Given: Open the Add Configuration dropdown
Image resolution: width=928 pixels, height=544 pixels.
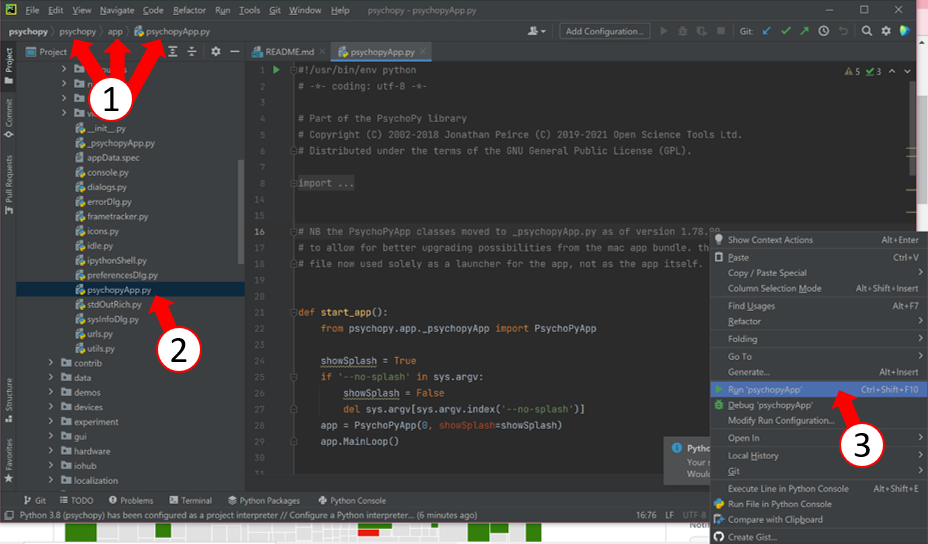Looking at the screenshot, I should coord(604,31).
